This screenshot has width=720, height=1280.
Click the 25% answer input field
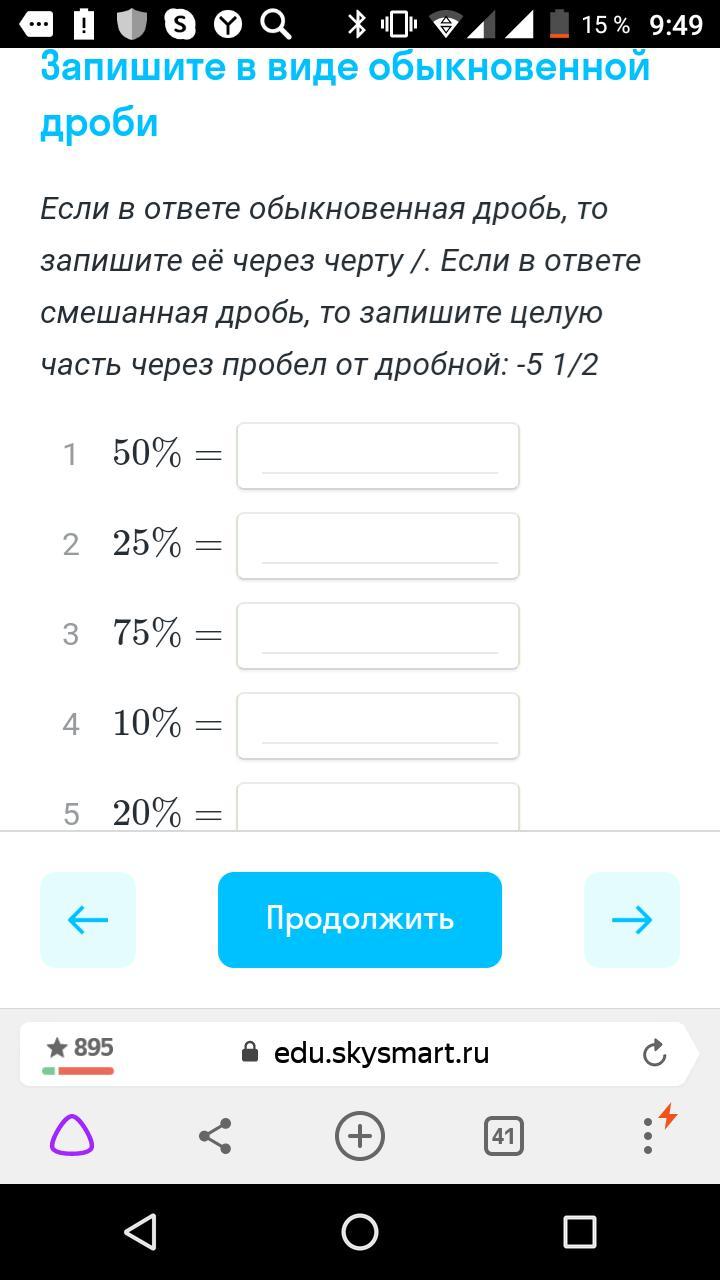point(378,546)
